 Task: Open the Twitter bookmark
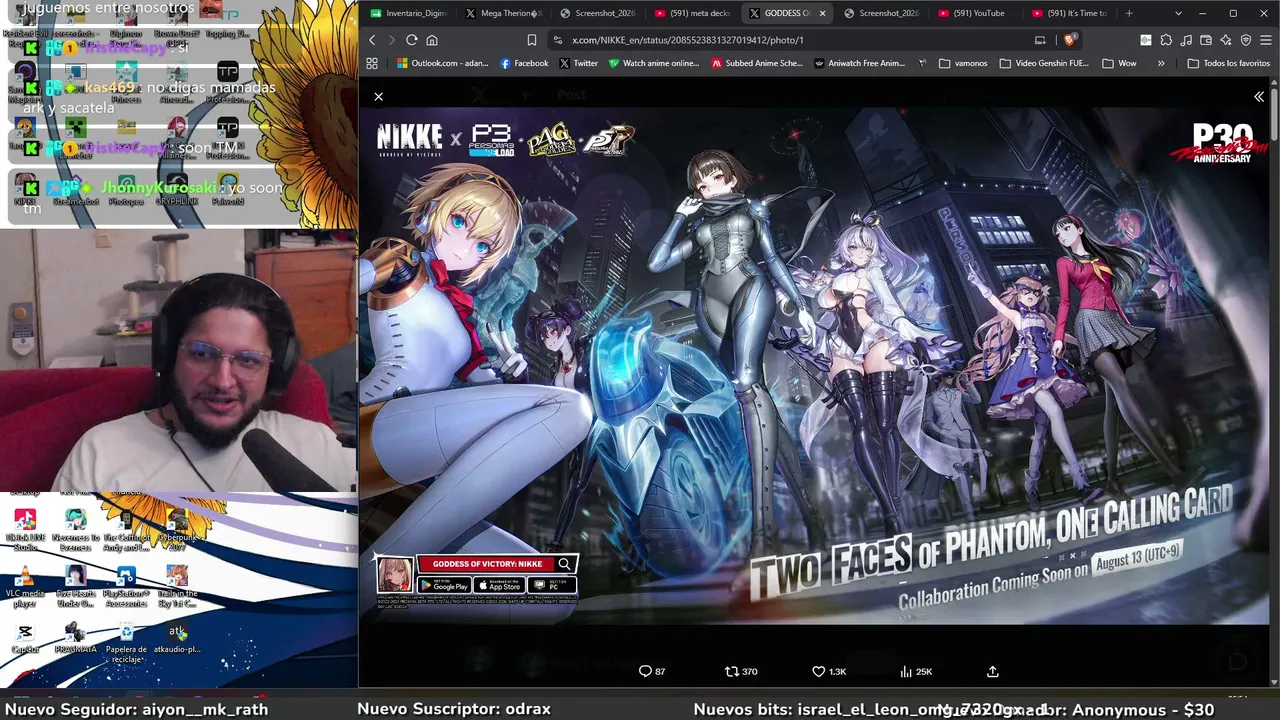pos(578,63)
